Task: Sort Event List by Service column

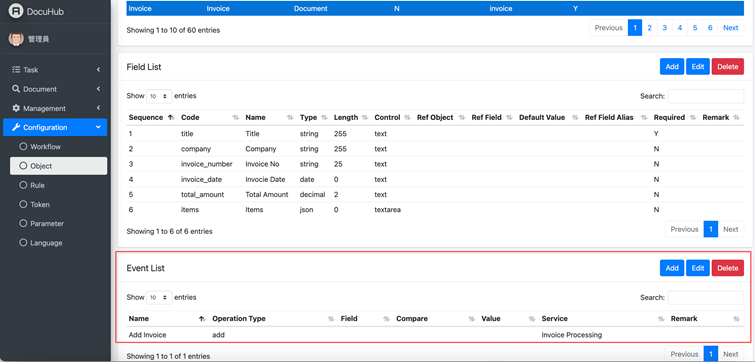Action: [603, 319]
